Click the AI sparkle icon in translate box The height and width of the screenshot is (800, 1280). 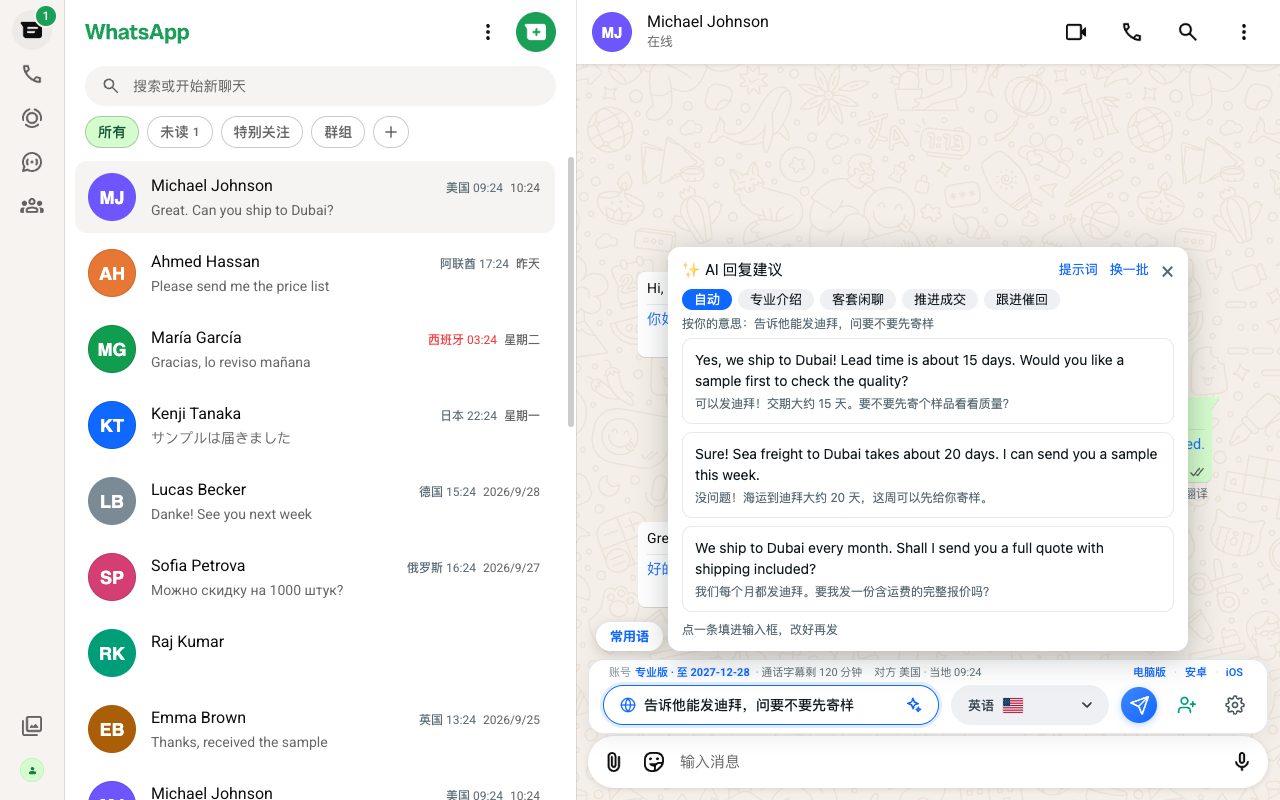pos(914,705)
